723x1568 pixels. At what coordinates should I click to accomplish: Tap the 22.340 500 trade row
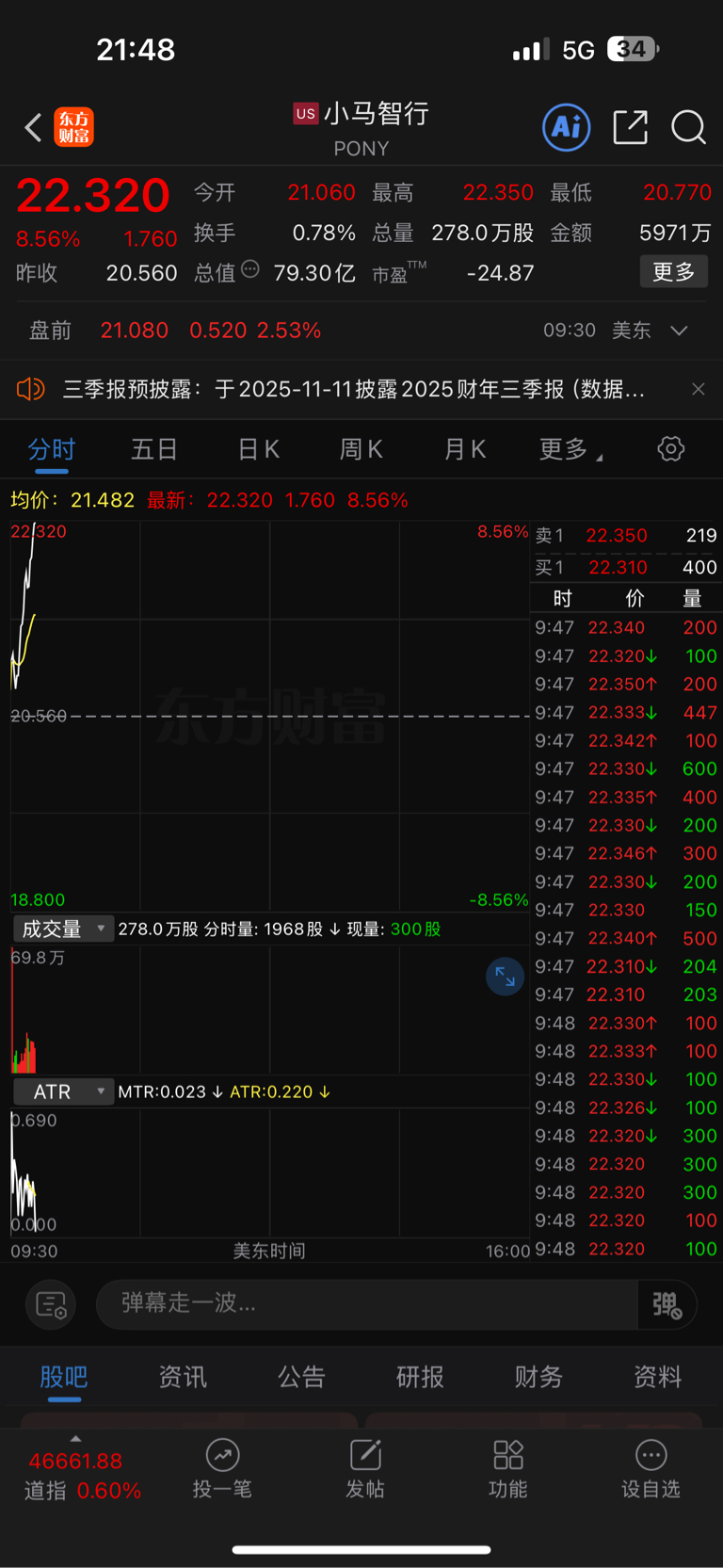(x=626, y=938)
